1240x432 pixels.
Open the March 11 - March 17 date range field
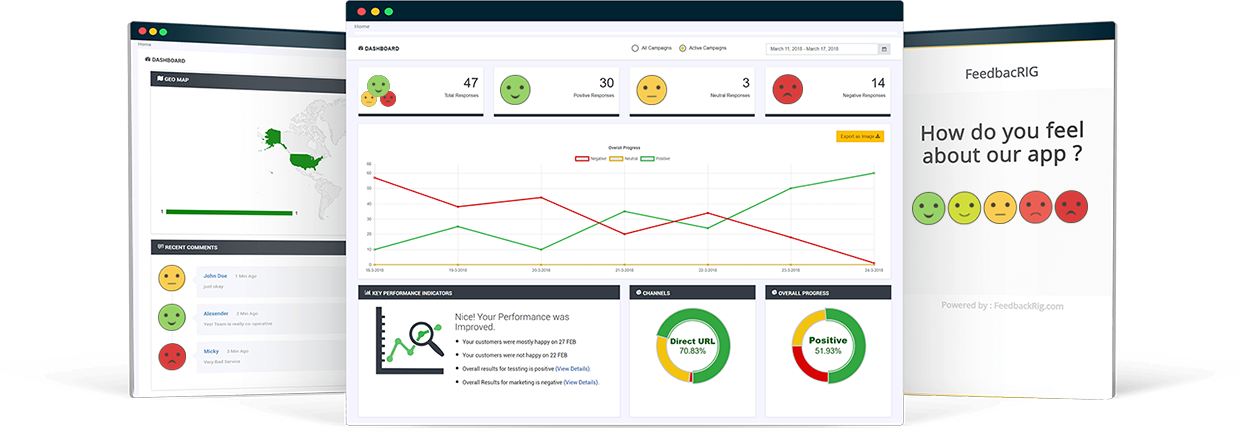point(828,48)
